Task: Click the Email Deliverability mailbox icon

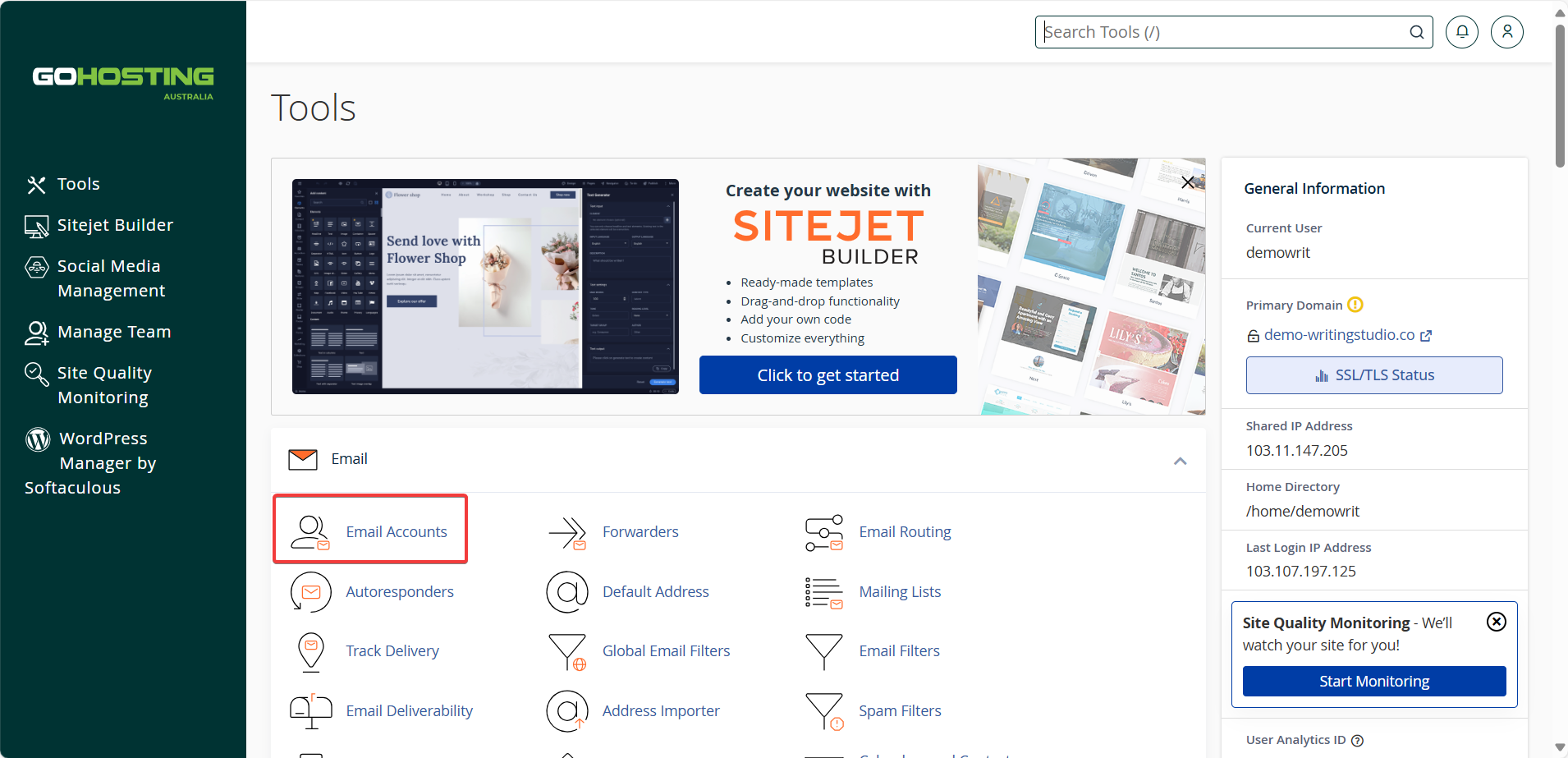Action: pyautogui.click(x=311, y=711)
